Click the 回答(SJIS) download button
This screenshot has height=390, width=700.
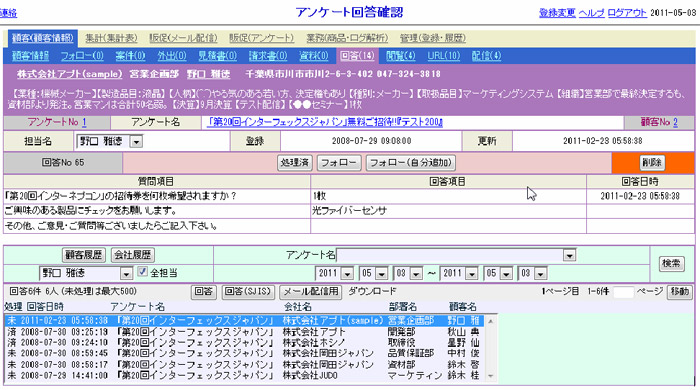tap(248, 292)
